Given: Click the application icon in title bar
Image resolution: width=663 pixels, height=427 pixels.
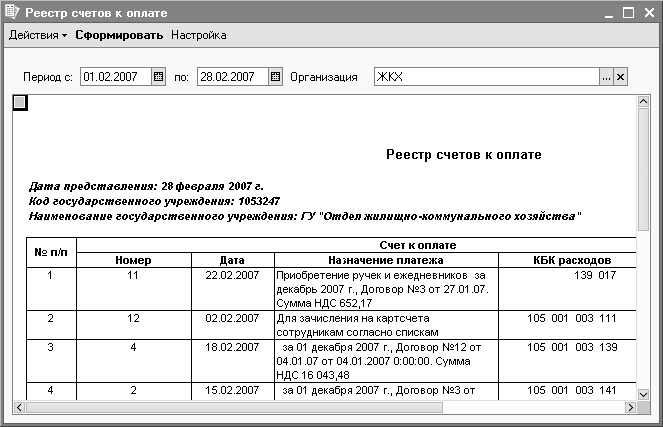Looking at the screenshot, I should pos(12,13).
